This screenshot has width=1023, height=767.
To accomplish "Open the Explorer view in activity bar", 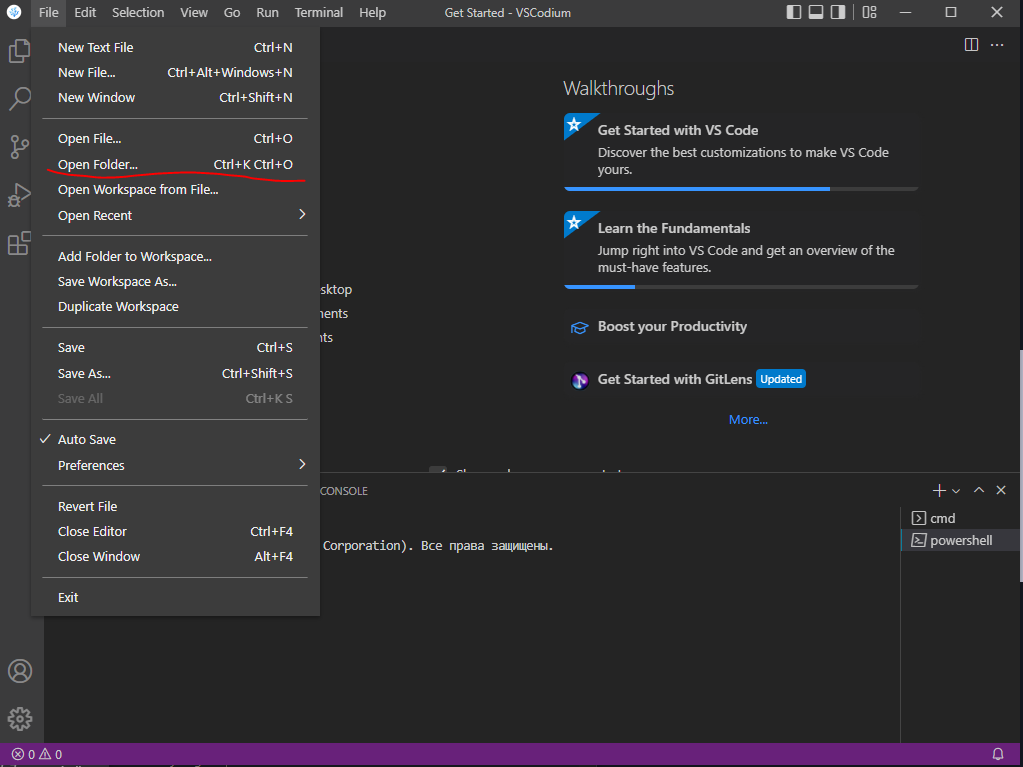I will [x=20, y=51].
